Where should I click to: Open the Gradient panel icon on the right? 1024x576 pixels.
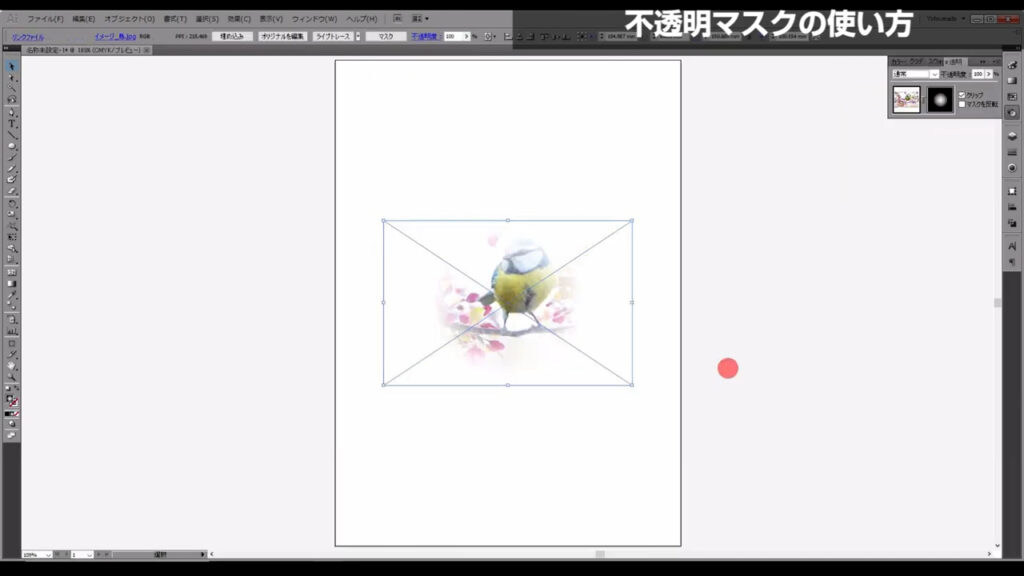[1012, 81]
